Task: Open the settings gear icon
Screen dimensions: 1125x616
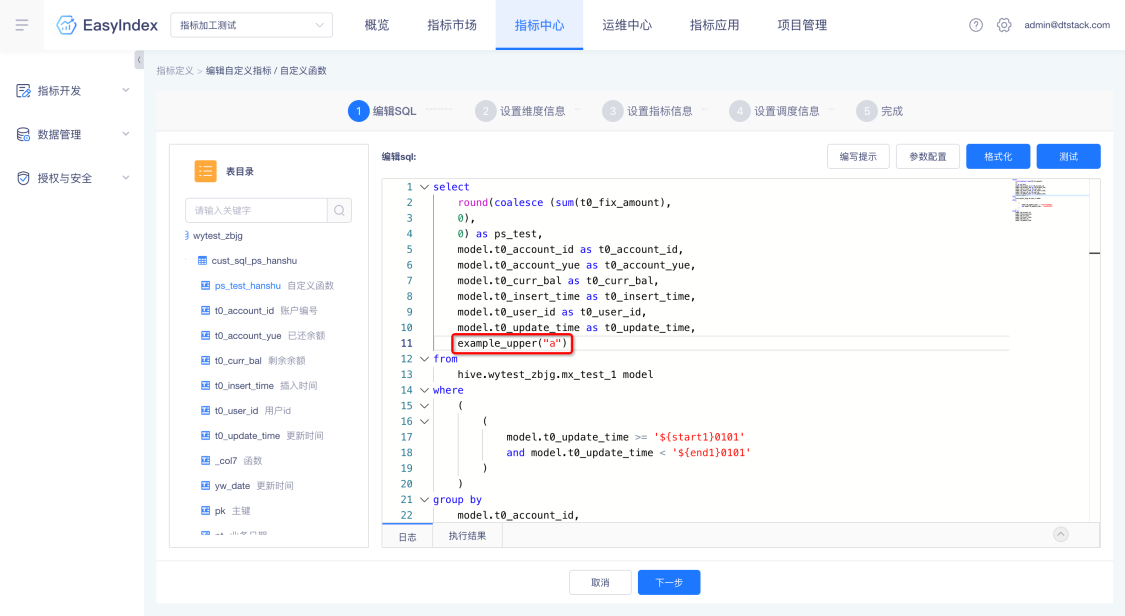Action: tap(1004, 25)
